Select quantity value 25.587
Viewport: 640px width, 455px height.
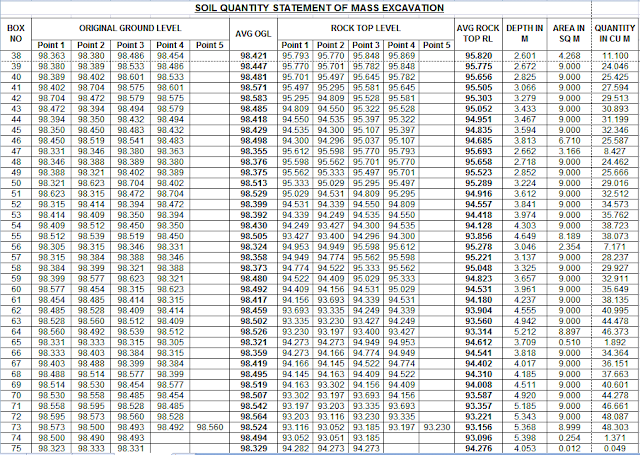[615, 141]
